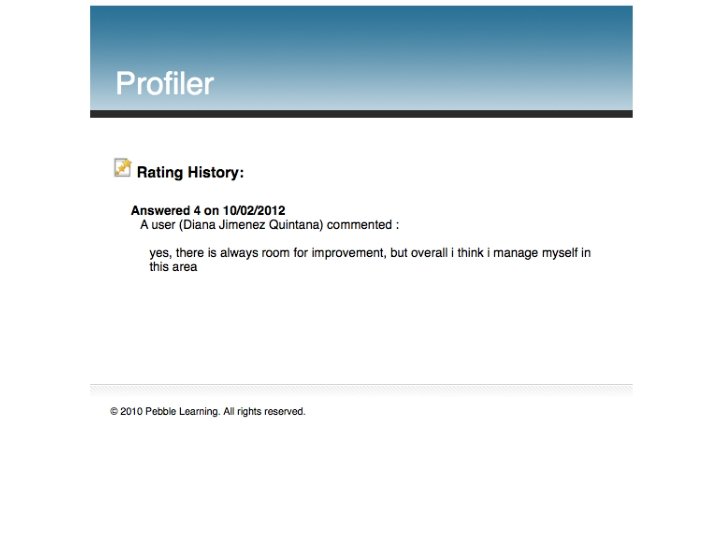
Task: Click the comment line starting "yes, there is always room"
Action: 370,253
